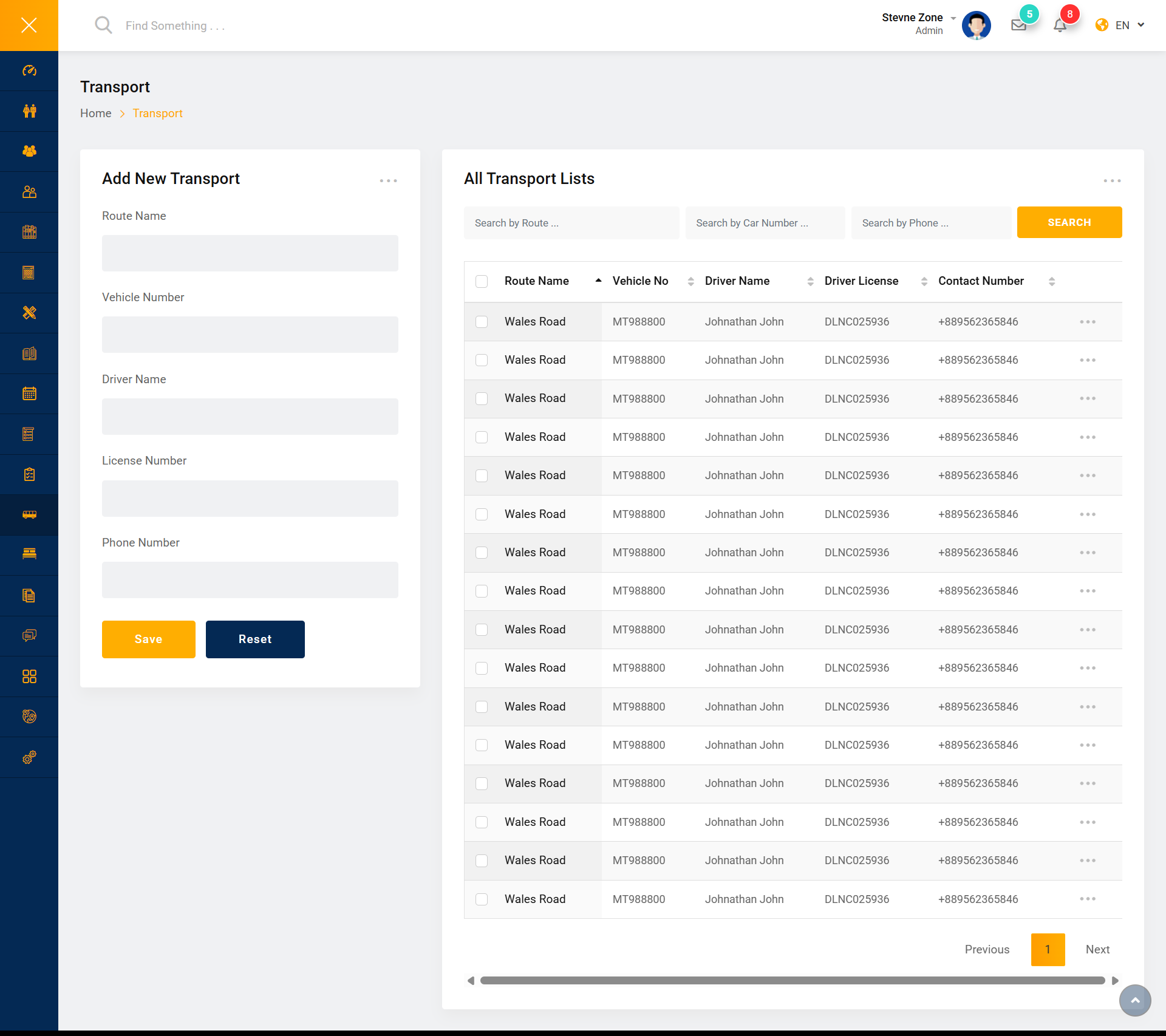This screenshot has height=1036, width=1166.
Task: Expand the Stevne Zone user dropdown arrow
Action: click(953, 18)
